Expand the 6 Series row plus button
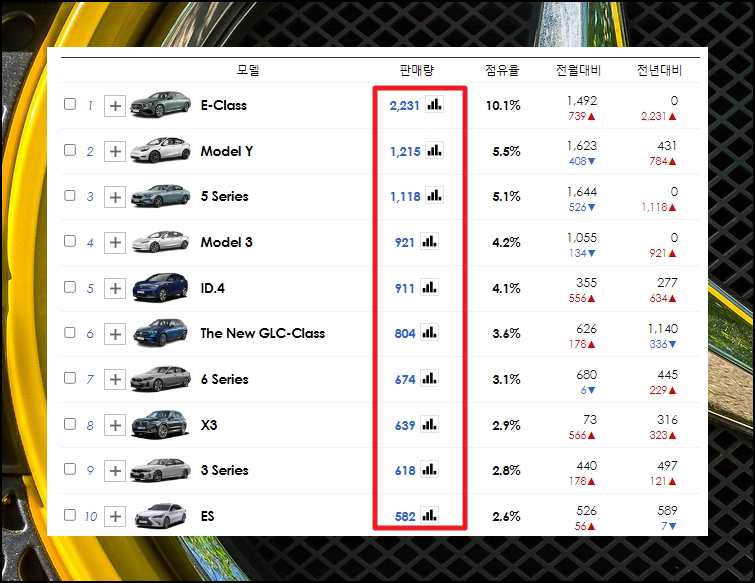The height and width of the screenshot is (583, 755). pyautogui.click(x=115, y=379)
